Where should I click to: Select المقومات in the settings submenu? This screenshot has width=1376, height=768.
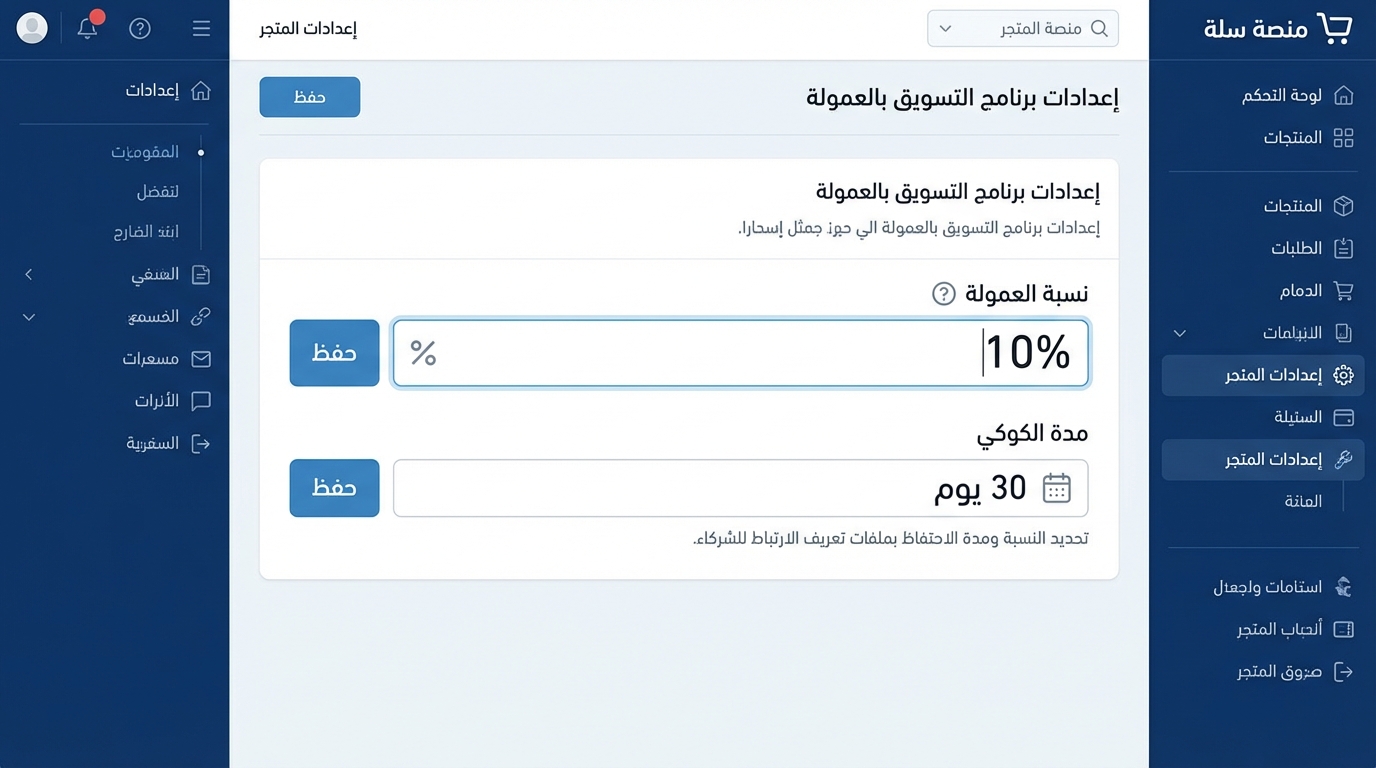(x=145, y=152)
